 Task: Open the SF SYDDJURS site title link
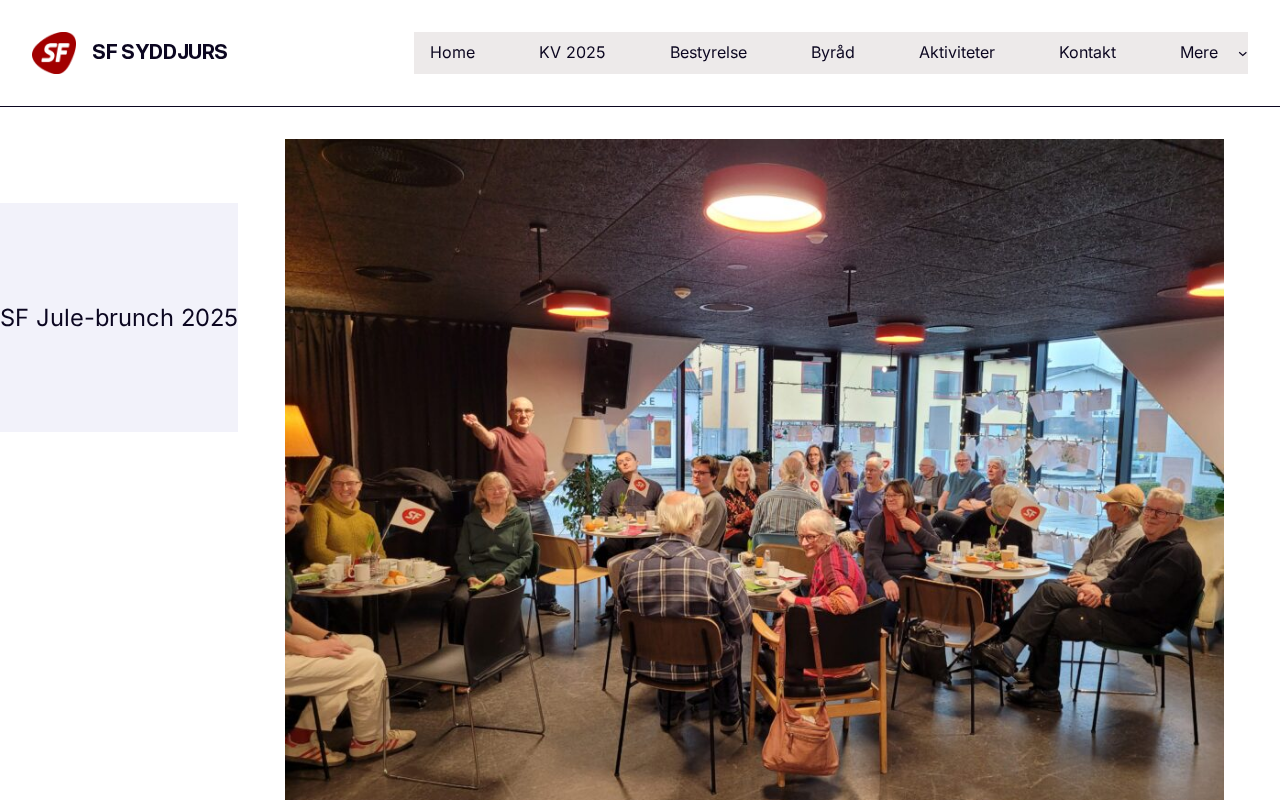point(160,52)
